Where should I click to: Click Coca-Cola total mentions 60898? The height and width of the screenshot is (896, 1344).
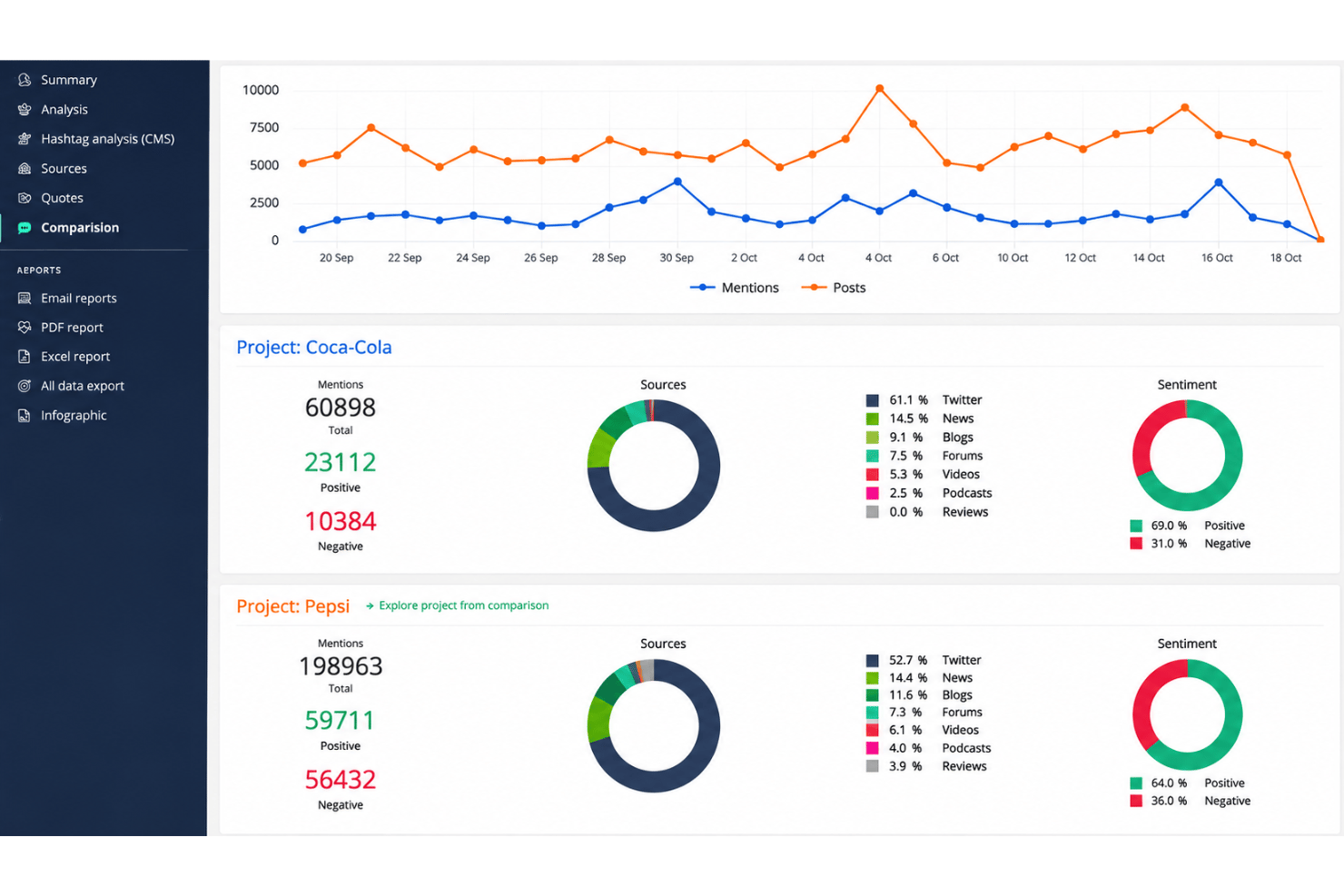[x=341, y=408]
